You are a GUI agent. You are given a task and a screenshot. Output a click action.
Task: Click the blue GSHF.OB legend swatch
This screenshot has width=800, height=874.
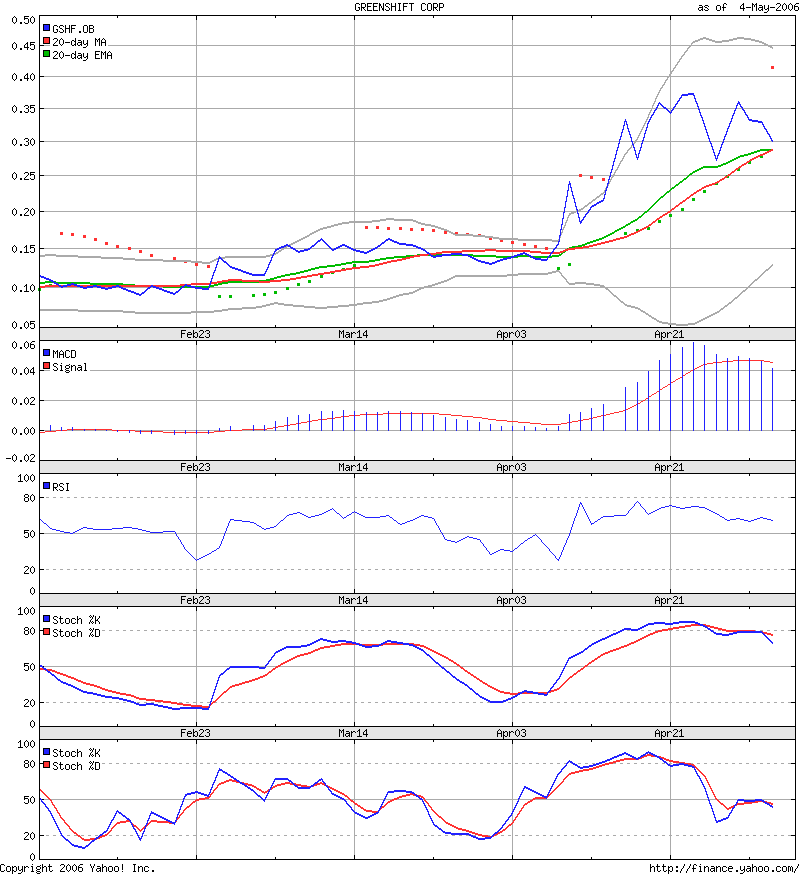pos(46,29)
